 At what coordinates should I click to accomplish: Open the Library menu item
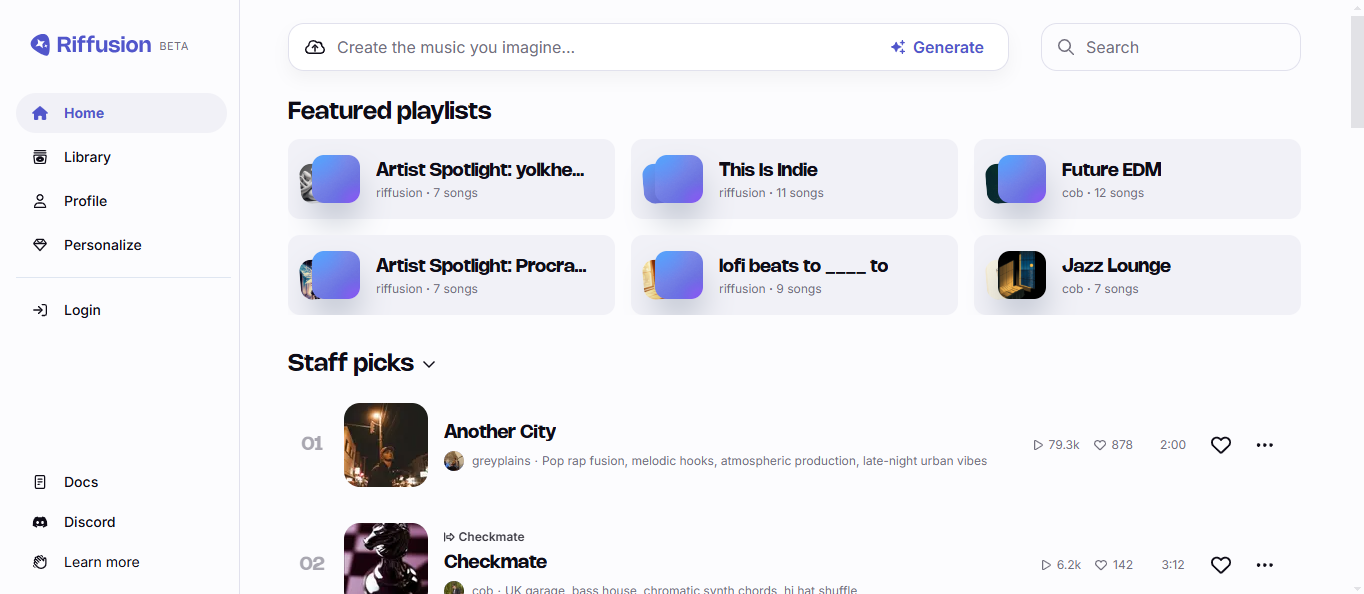(122, 157)
